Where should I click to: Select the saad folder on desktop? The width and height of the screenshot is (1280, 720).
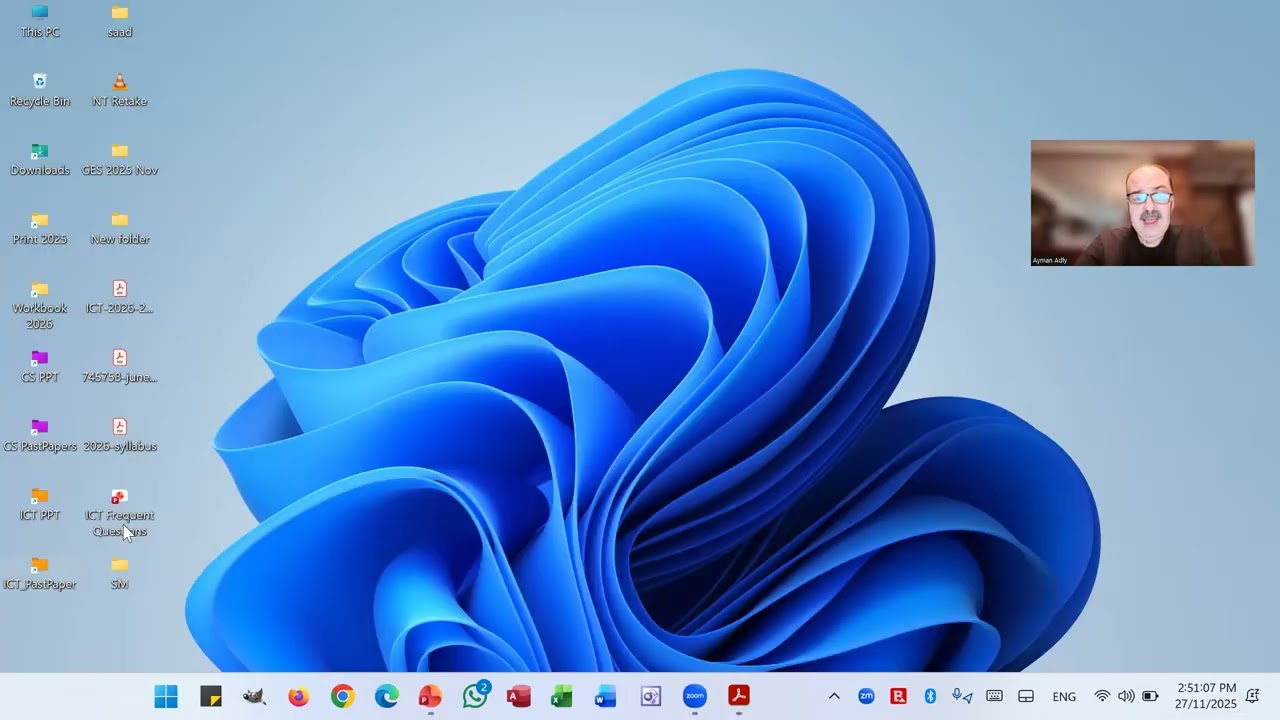(120, 21)
